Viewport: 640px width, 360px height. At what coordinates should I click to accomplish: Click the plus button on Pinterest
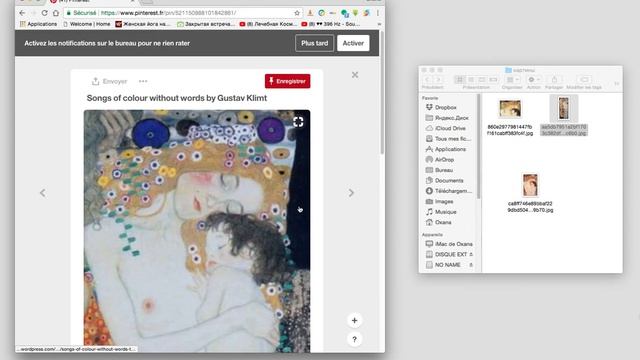pyautogui.click(x=354, y=320)
